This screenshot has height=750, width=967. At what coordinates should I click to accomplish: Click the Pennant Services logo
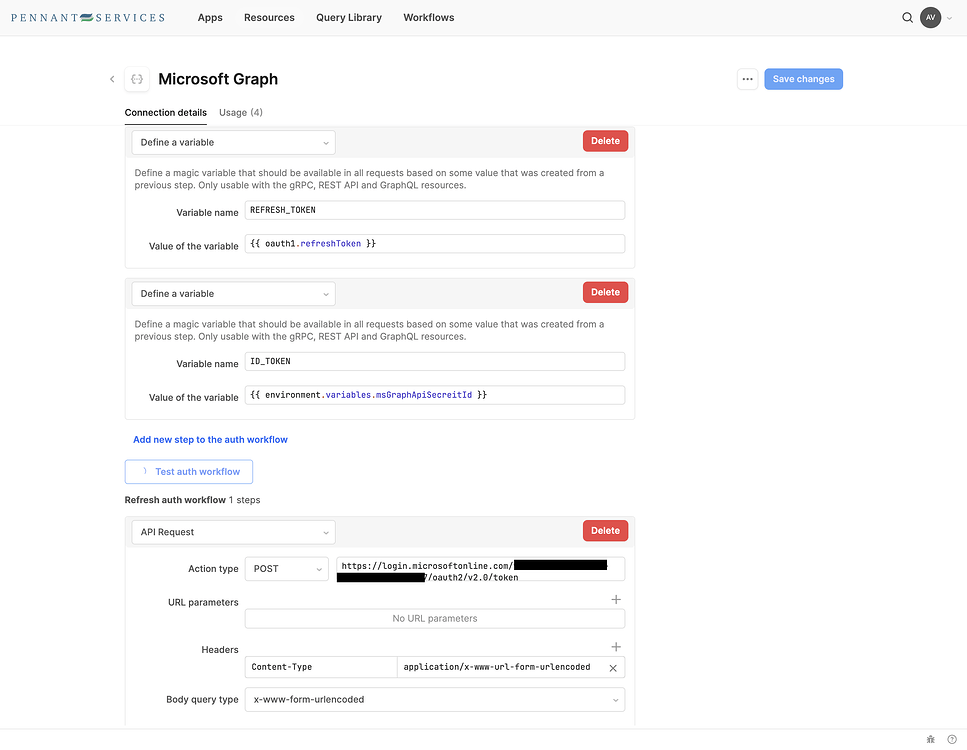point(88,18)
